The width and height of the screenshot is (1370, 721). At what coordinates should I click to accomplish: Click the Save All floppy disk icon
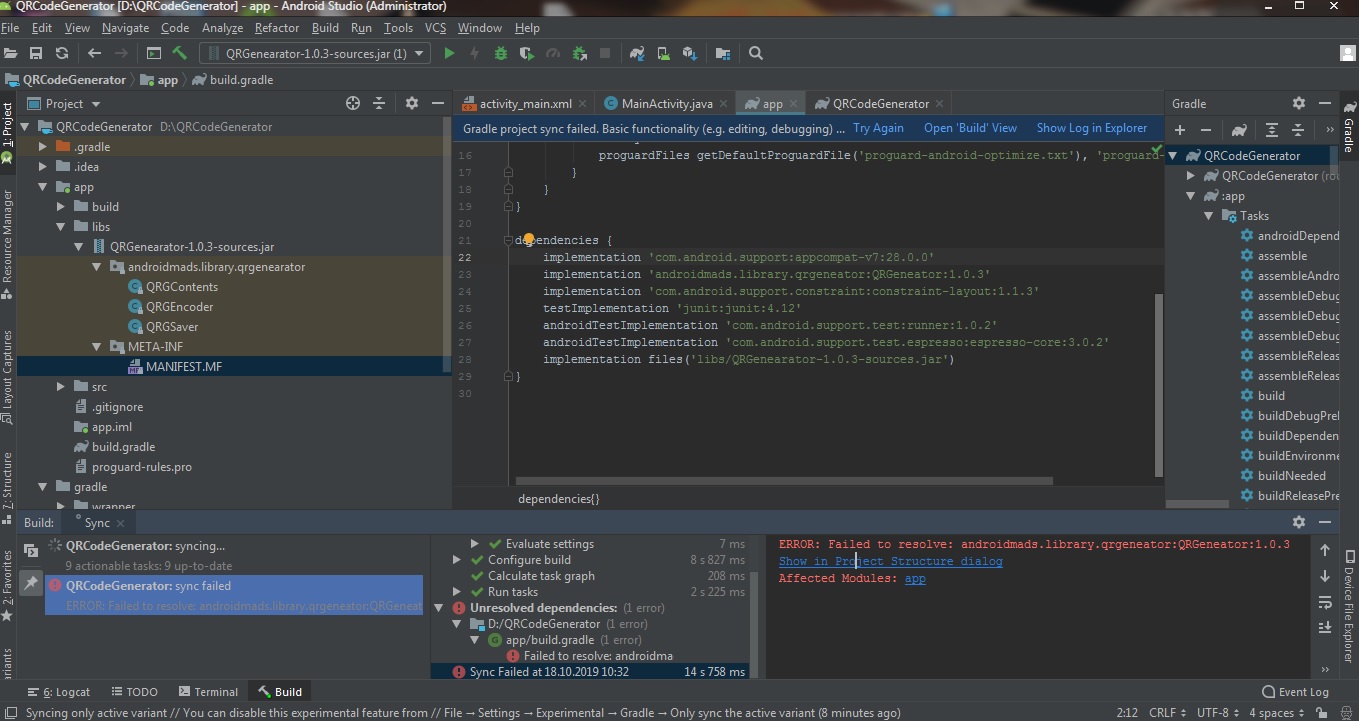click(36, 53)
